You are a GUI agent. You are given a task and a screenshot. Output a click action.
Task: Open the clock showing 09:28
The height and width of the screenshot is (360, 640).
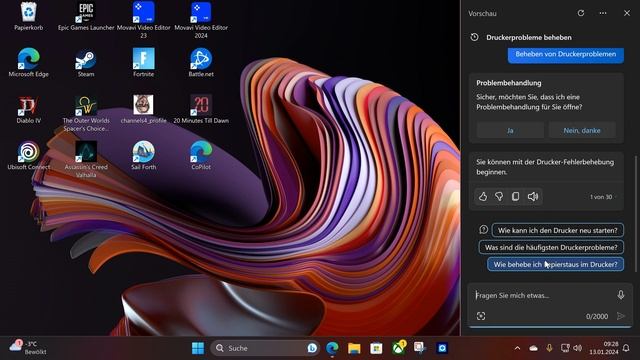[604, 348]
